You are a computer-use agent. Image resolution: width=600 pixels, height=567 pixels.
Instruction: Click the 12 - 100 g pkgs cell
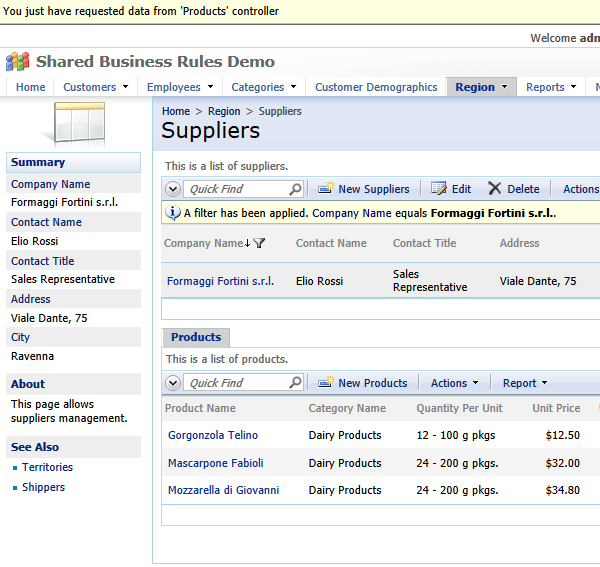tap(456, 435)
